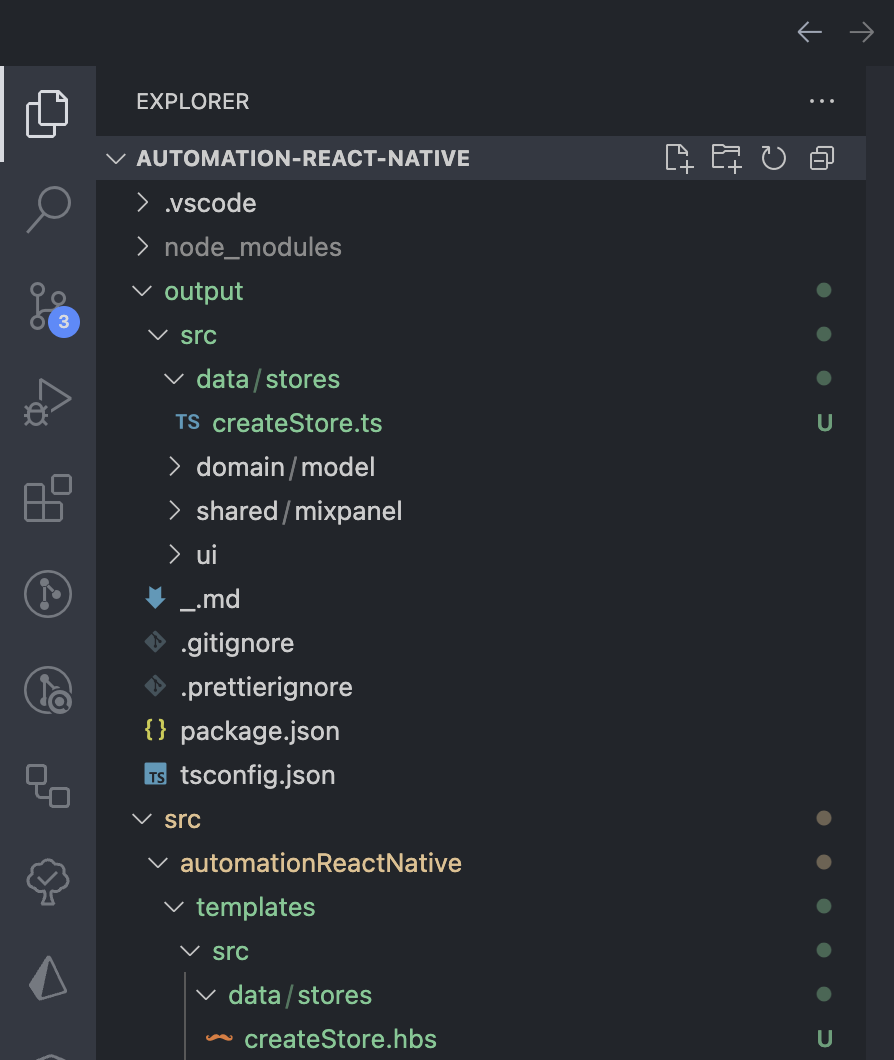
Task: Open package.json file
Action: pyautogui.click(x=259, y=731)
